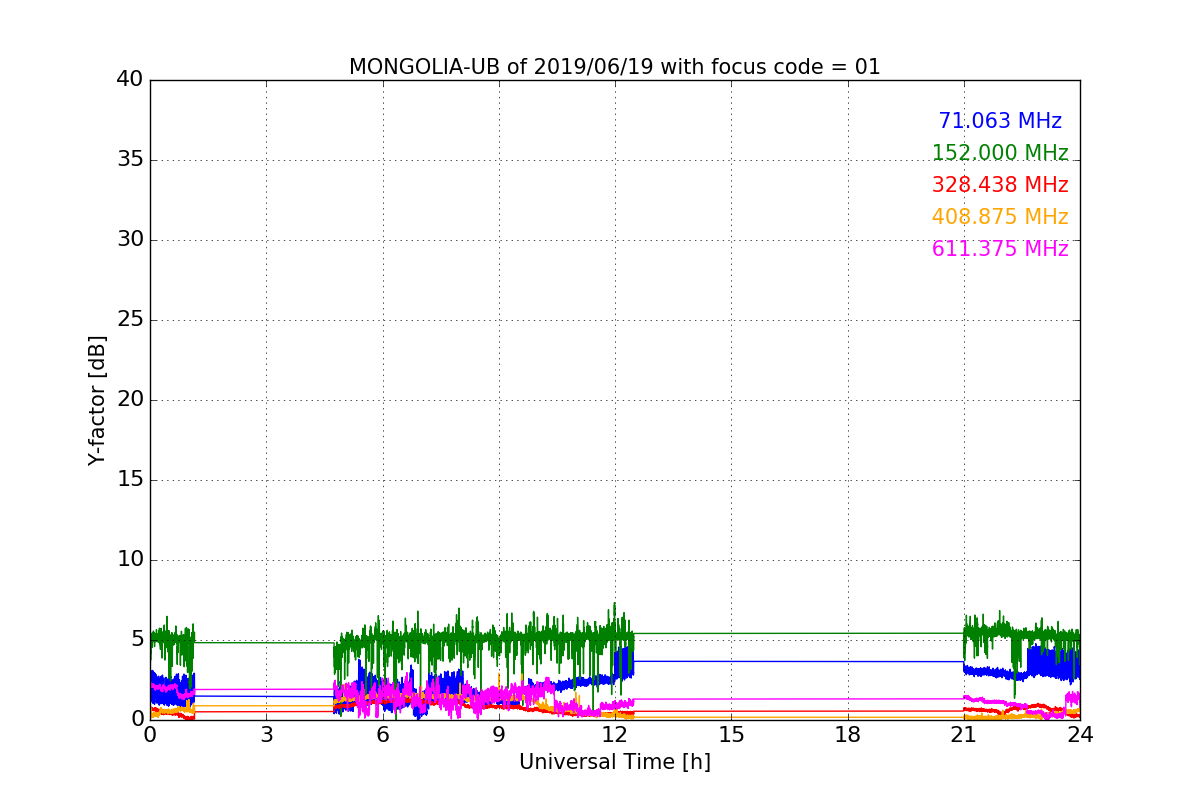Select the 152.000 MHz legend label
The image size is (1200, 800).
point(1000,153)
